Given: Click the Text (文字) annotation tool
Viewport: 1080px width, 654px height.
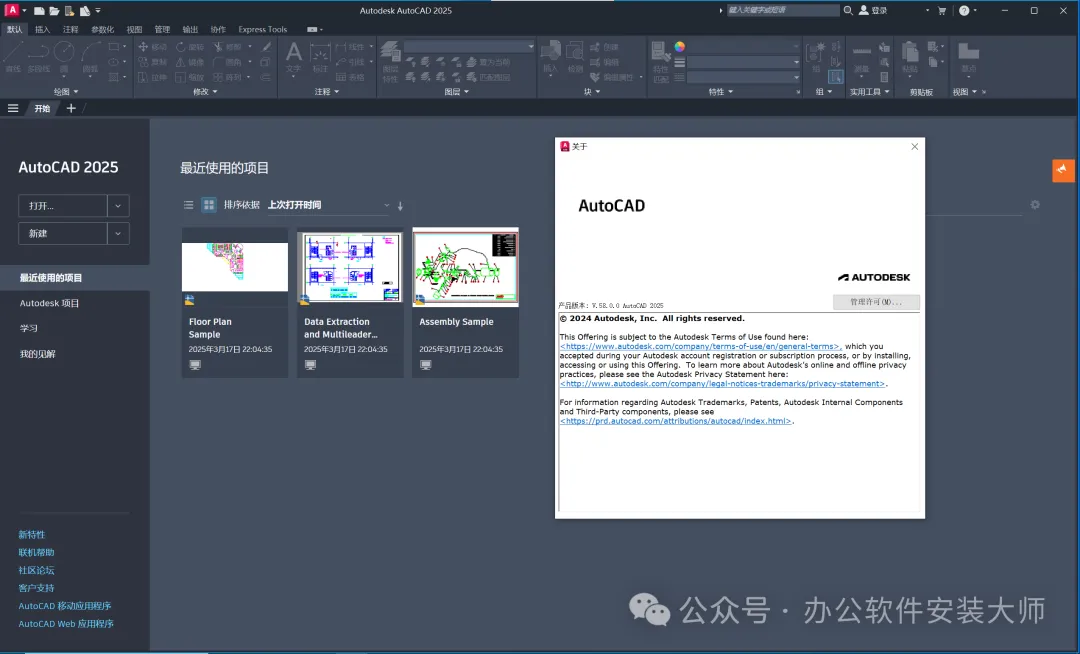Looking at the screenshot, I should 293,56.
